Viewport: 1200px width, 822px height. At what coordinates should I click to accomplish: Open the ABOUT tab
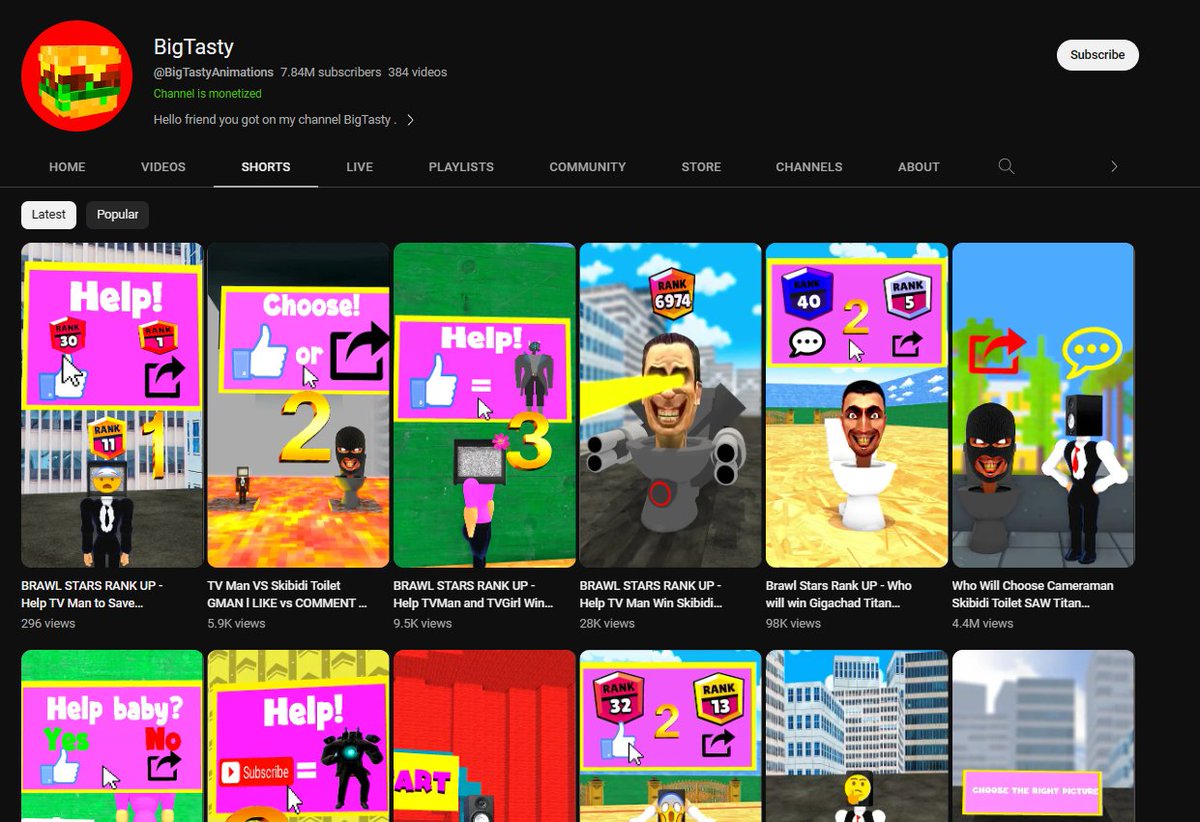(x=919, y=167)
